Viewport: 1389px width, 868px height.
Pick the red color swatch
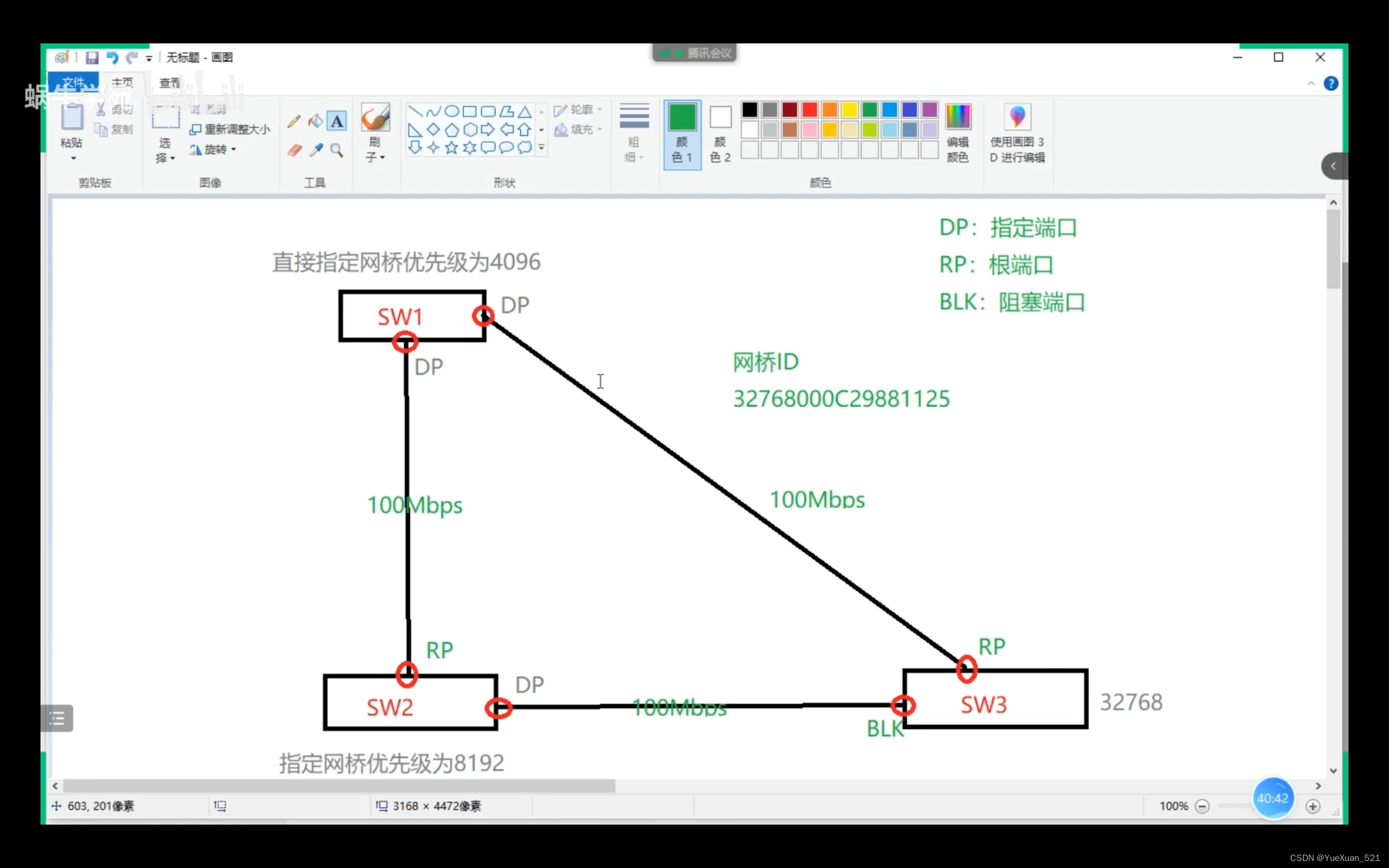coord(810,109)
